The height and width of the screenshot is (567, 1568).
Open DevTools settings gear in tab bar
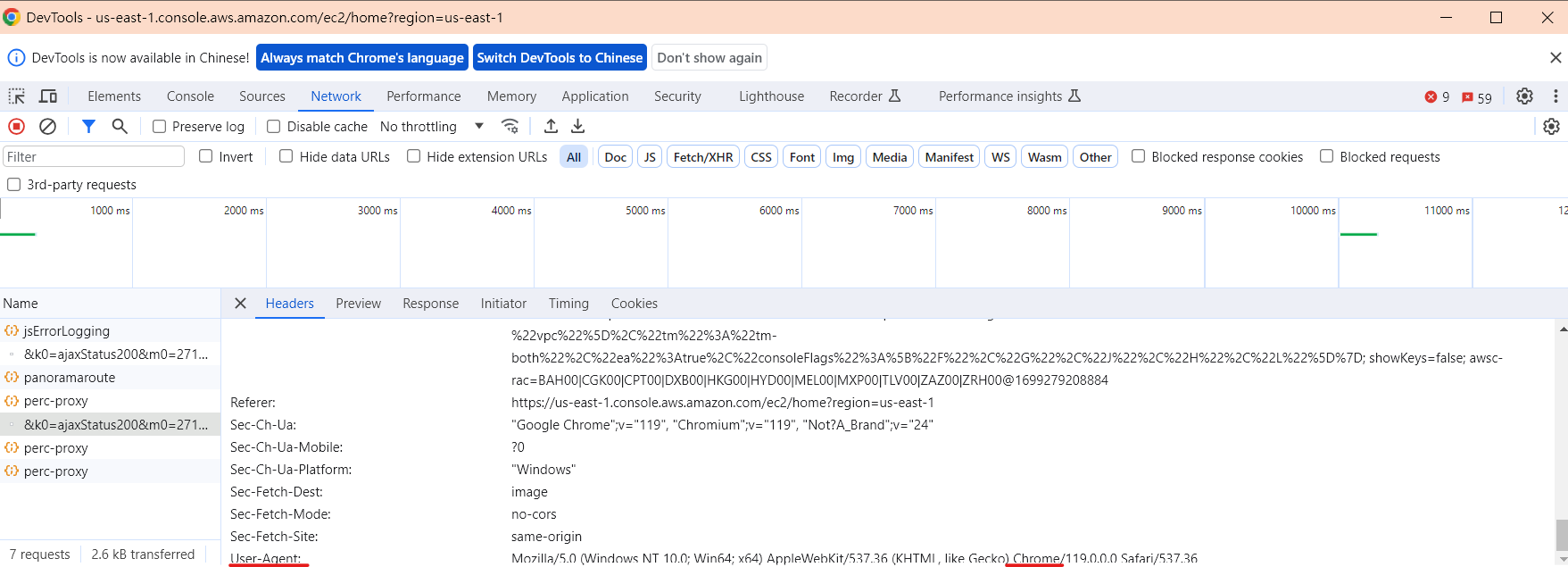coord(1525,96)
